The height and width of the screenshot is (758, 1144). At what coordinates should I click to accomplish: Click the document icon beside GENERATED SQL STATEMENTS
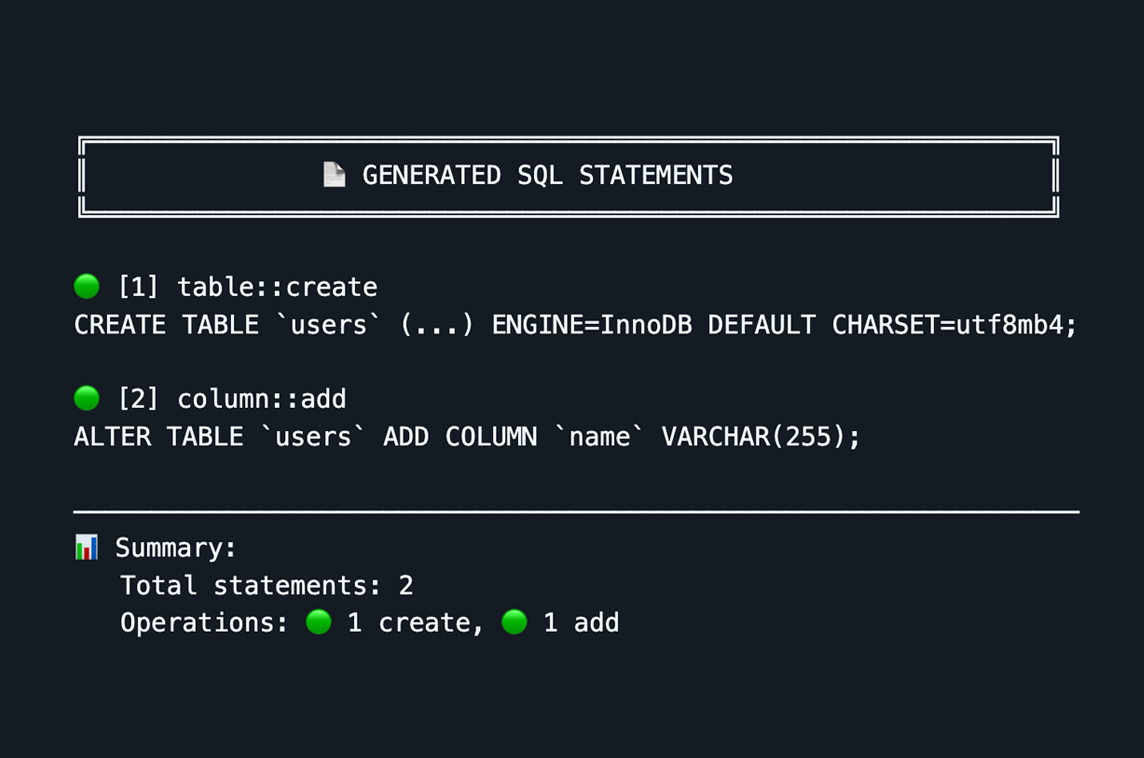[334, 175]
